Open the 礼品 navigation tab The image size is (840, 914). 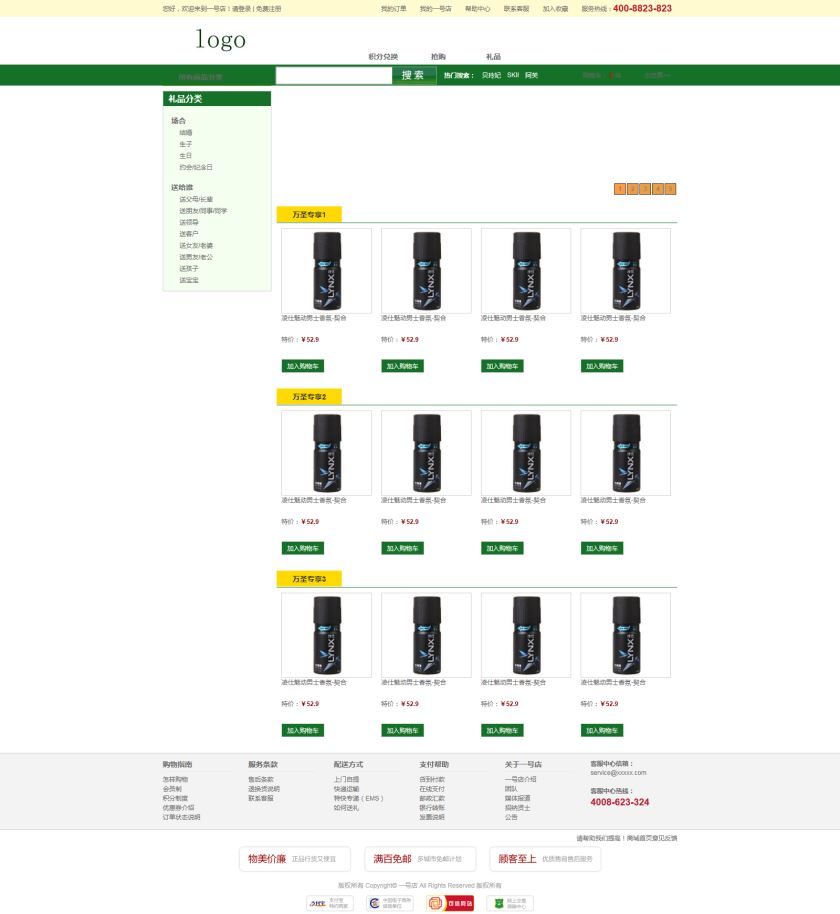pos(493,57)
